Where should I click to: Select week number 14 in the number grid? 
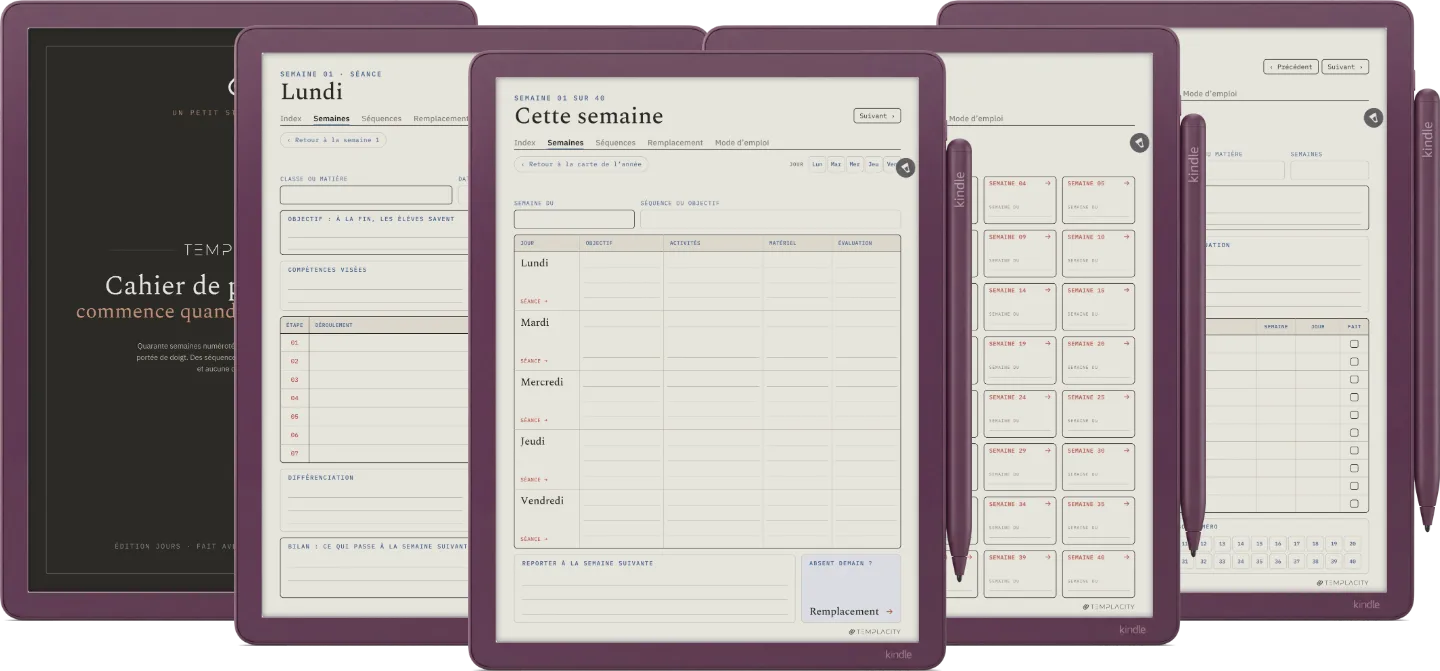point(1241,544)
